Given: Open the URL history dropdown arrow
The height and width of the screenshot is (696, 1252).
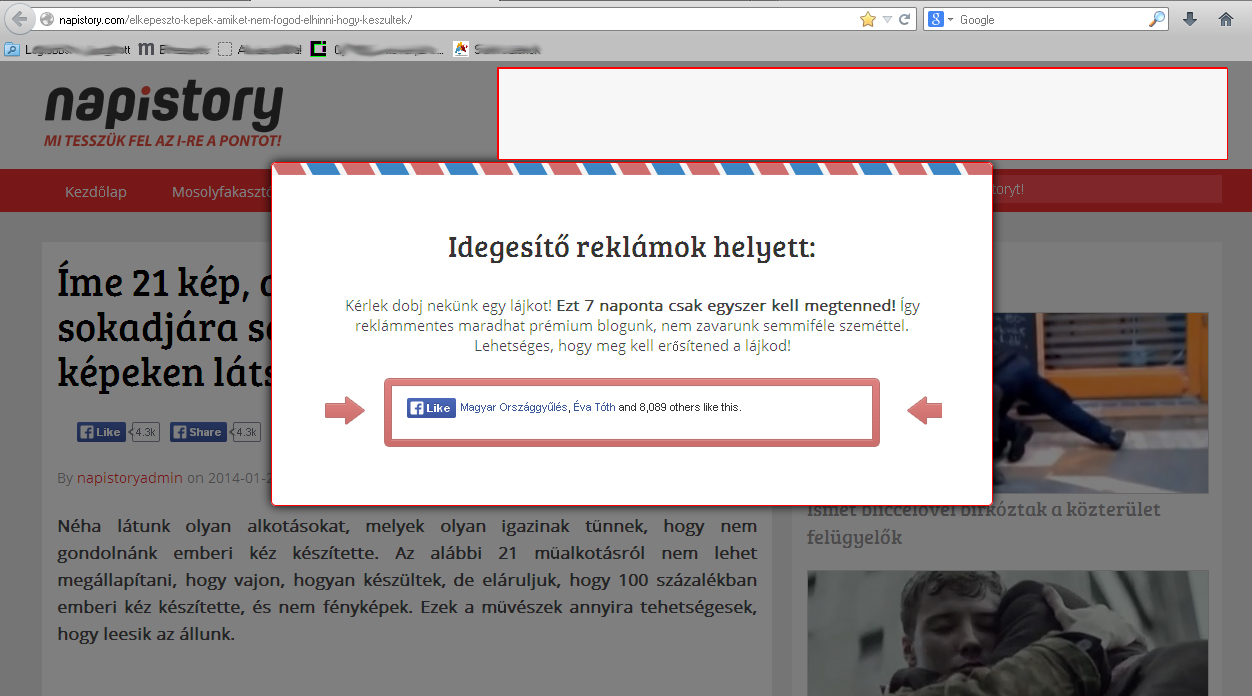Looking at the screenshot, I should tap(887, 19).
